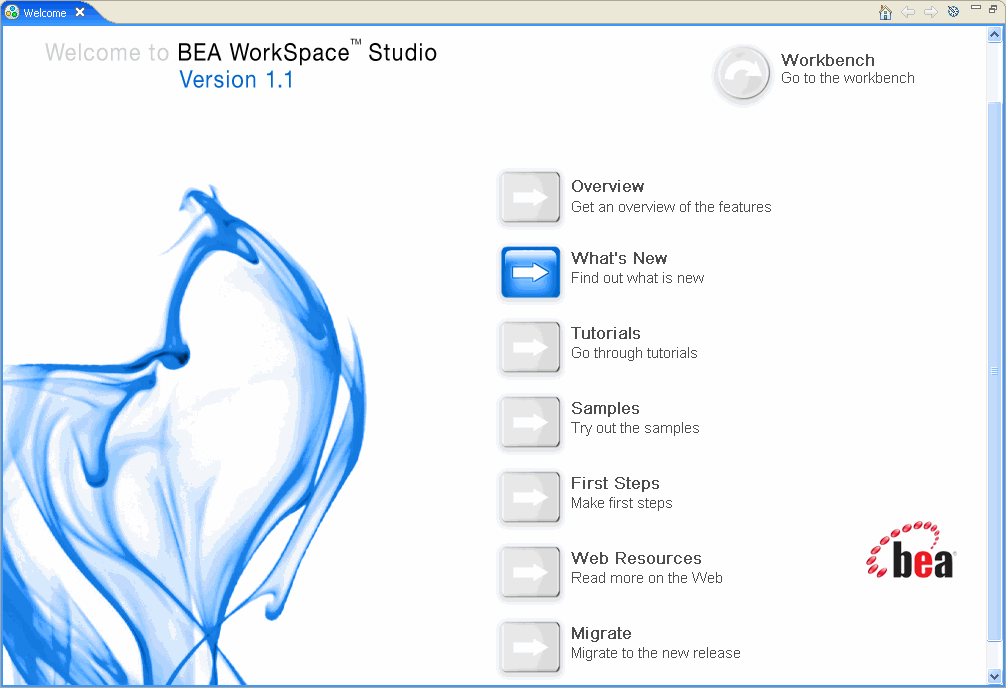Click the bea logo image
The image size is (1006, 688).
(x=911, y=550)
